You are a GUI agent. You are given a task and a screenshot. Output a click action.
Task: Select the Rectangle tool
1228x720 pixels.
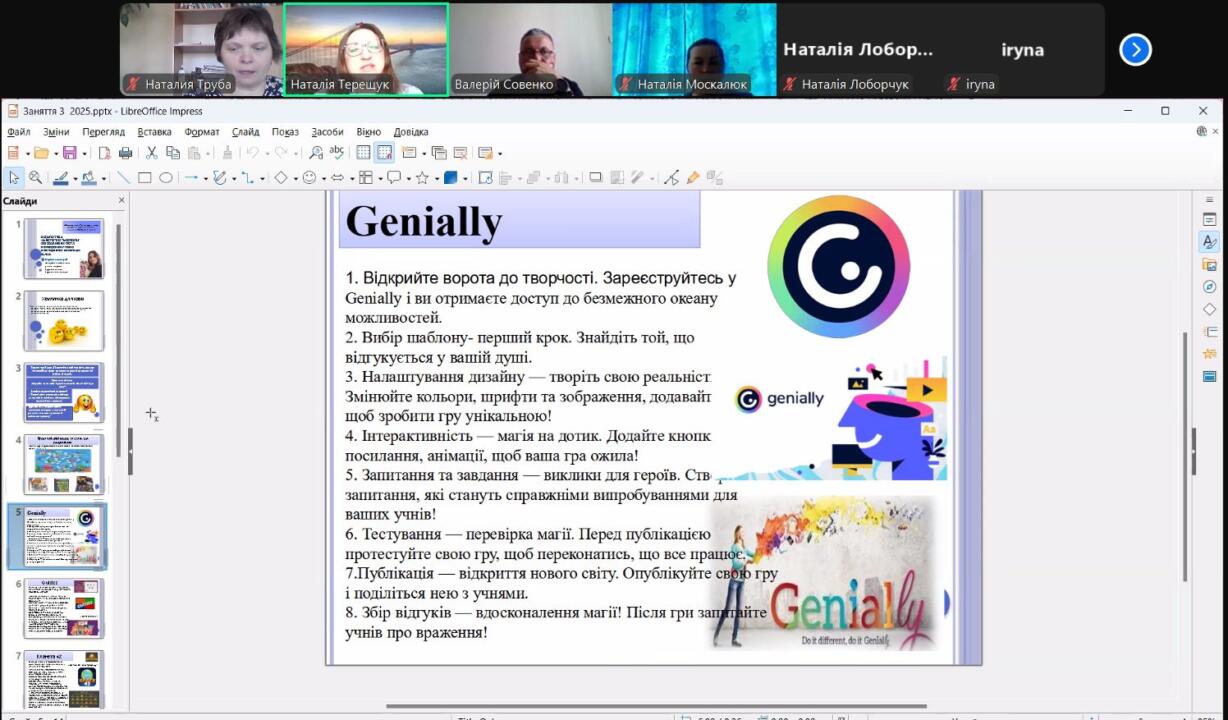(144, 178)
